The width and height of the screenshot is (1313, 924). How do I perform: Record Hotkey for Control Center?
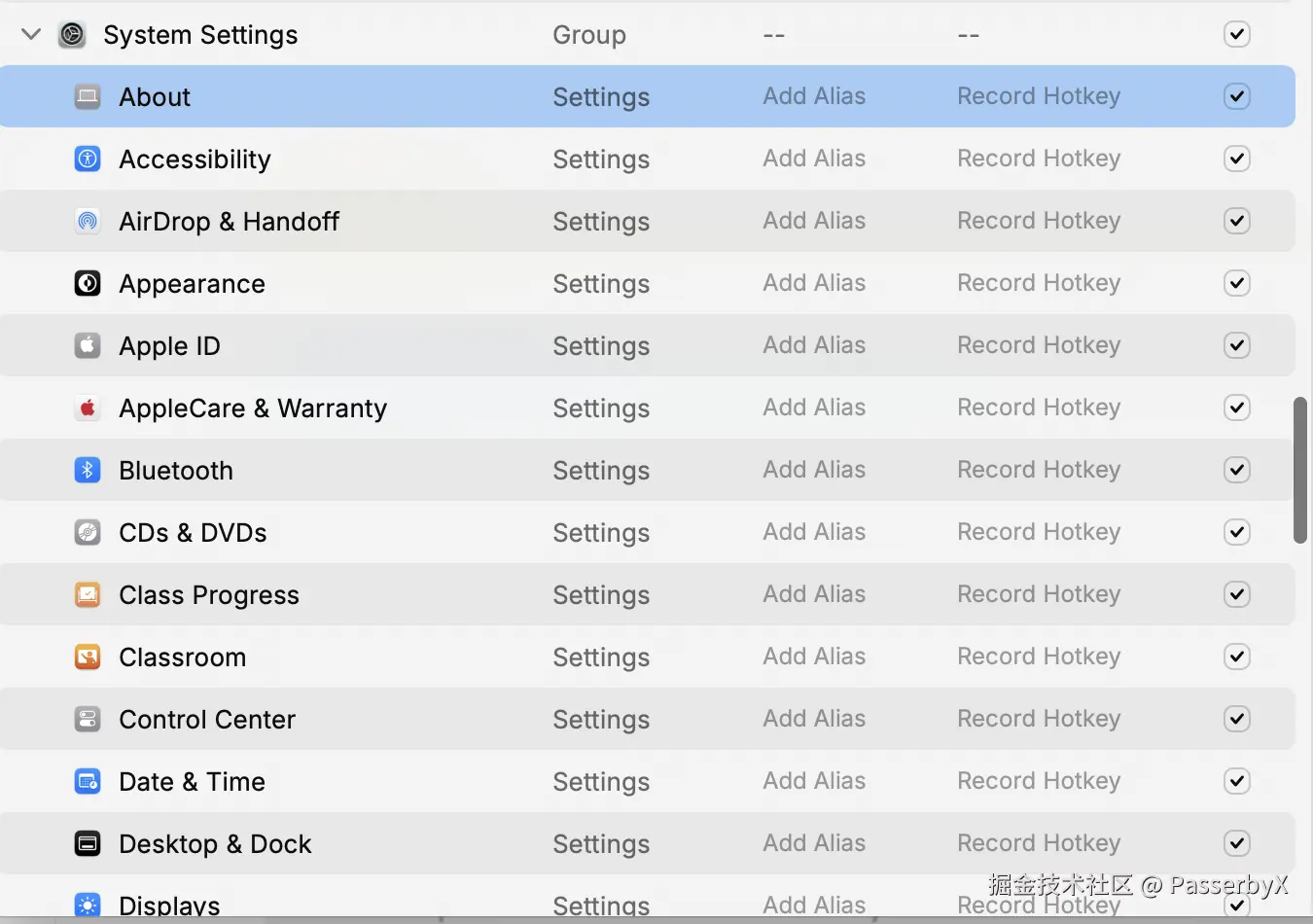click(x=1039, y=719)
